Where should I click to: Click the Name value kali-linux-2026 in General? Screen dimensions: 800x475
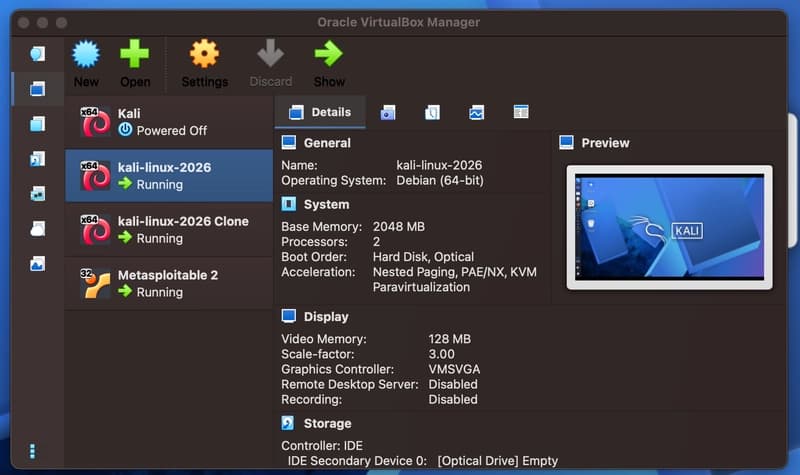coord(439,165)
